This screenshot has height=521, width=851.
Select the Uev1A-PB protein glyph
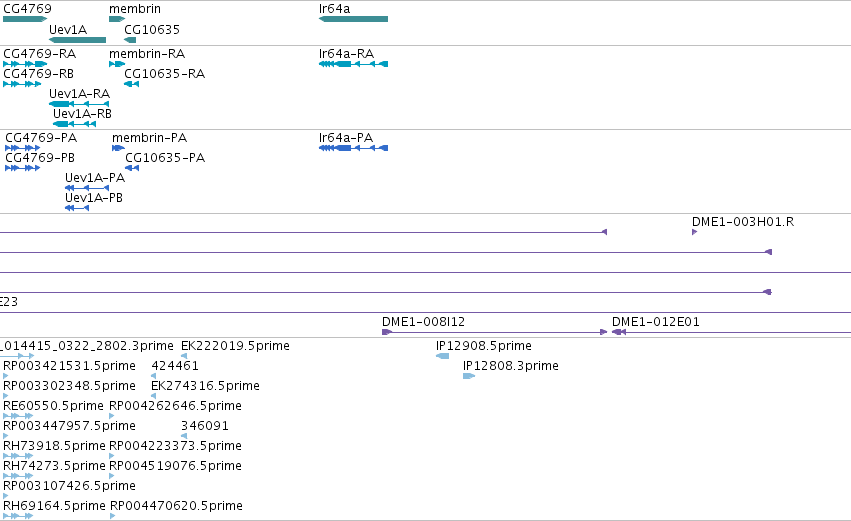pyautogui.click(x=77, y=208)
